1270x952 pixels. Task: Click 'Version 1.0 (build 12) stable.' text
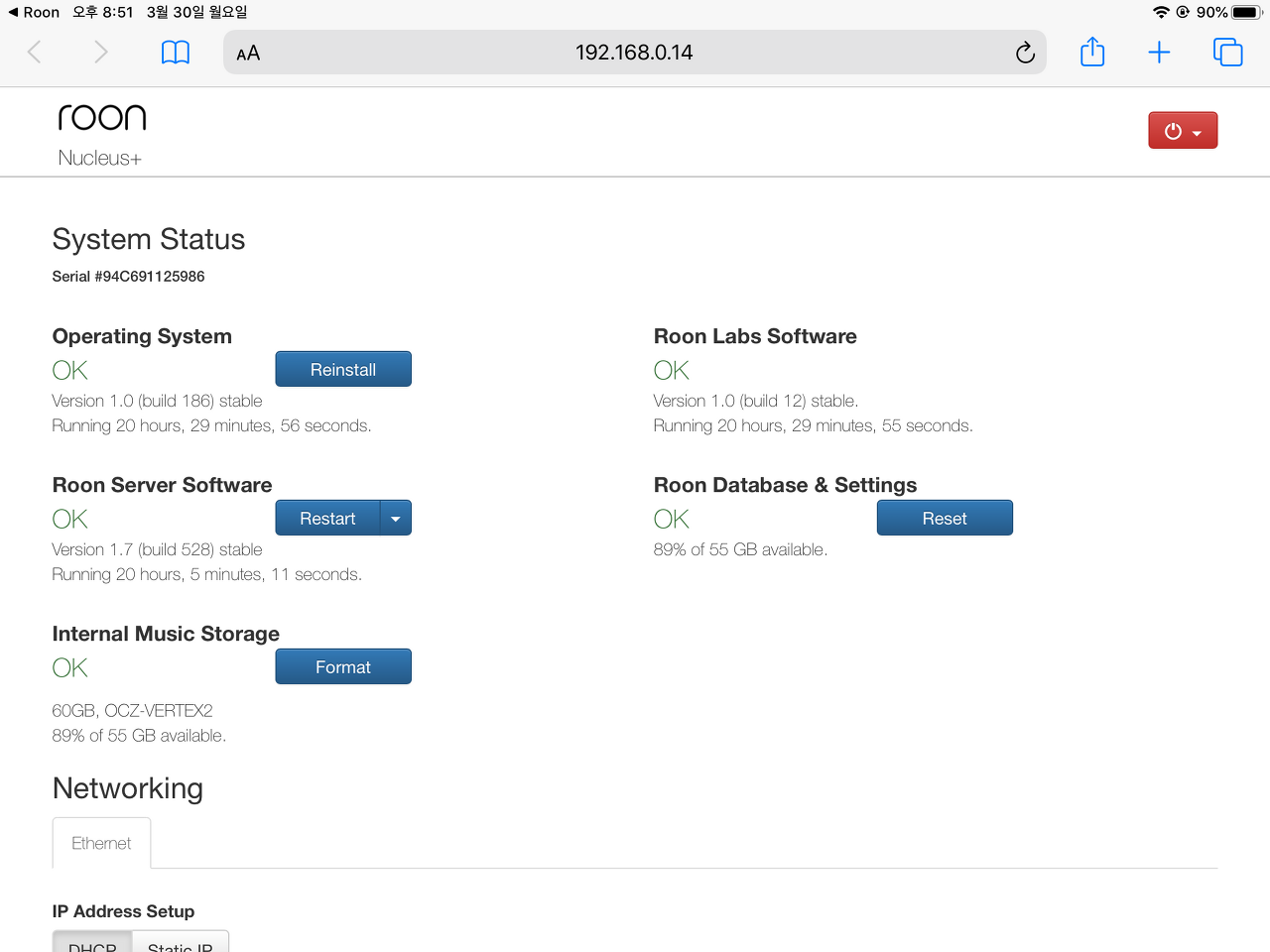tap(756, 401)
